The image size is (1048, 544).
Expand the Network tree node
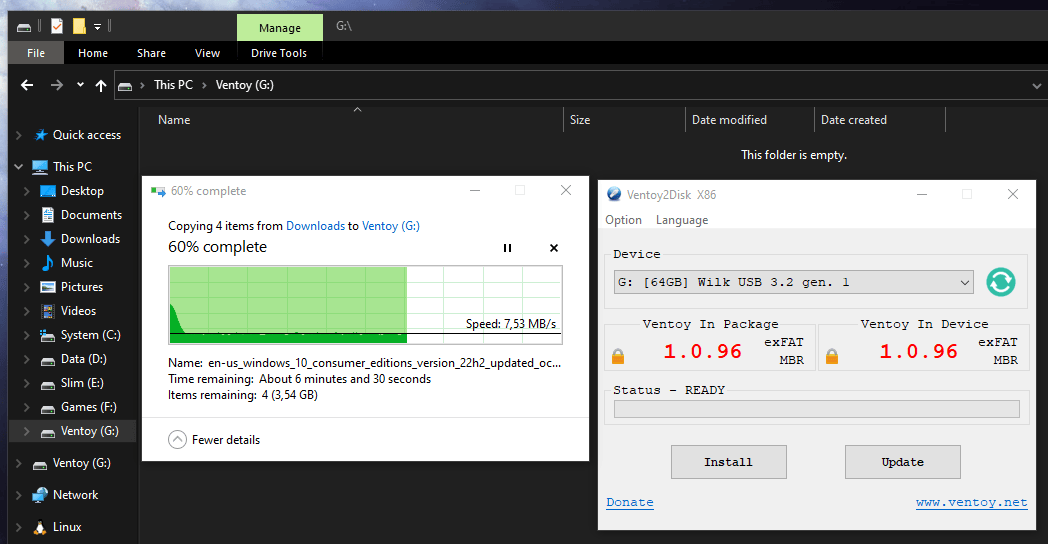[19, 495]
